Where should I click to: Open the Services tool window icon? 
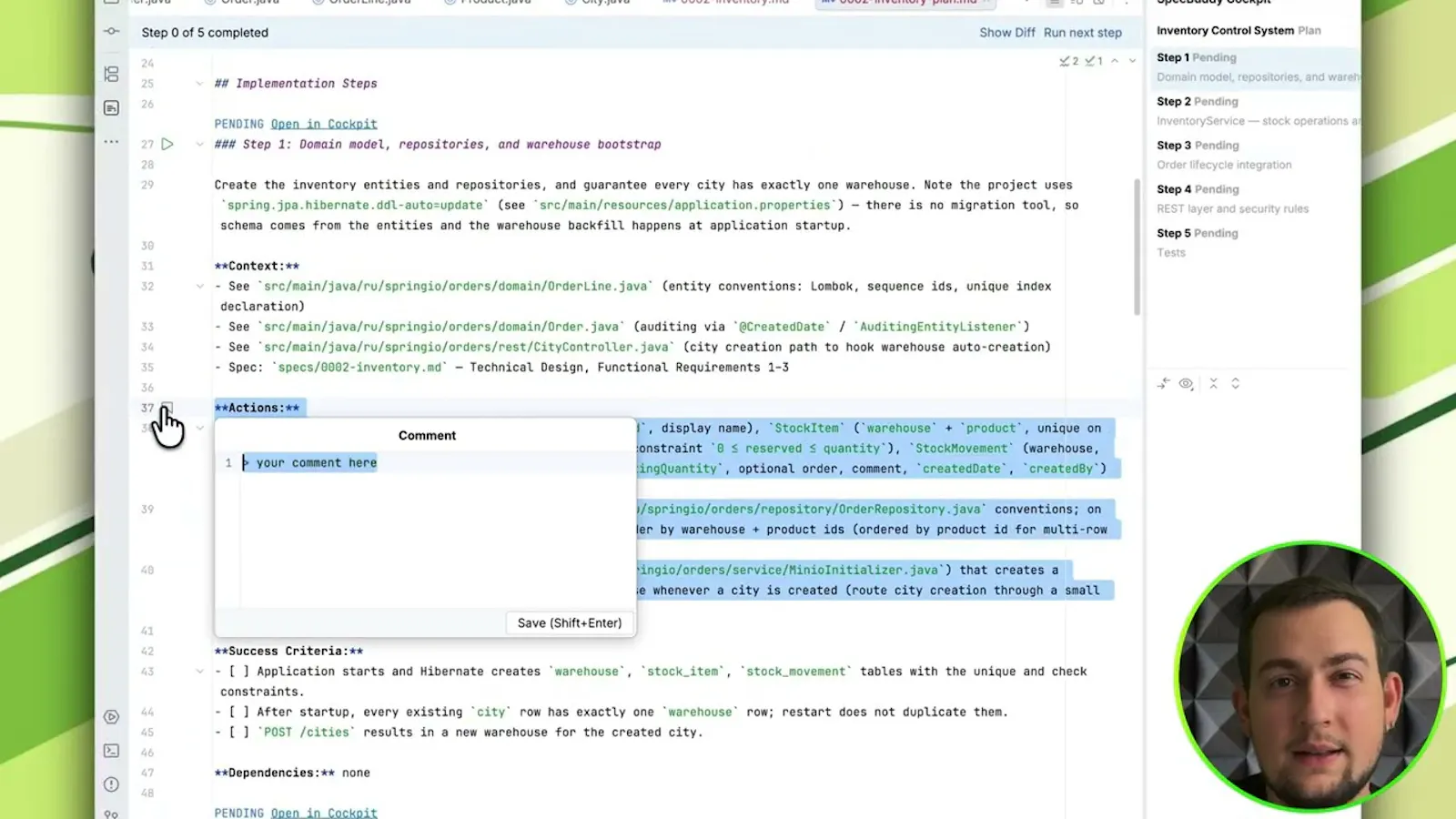tap(111, 717)
